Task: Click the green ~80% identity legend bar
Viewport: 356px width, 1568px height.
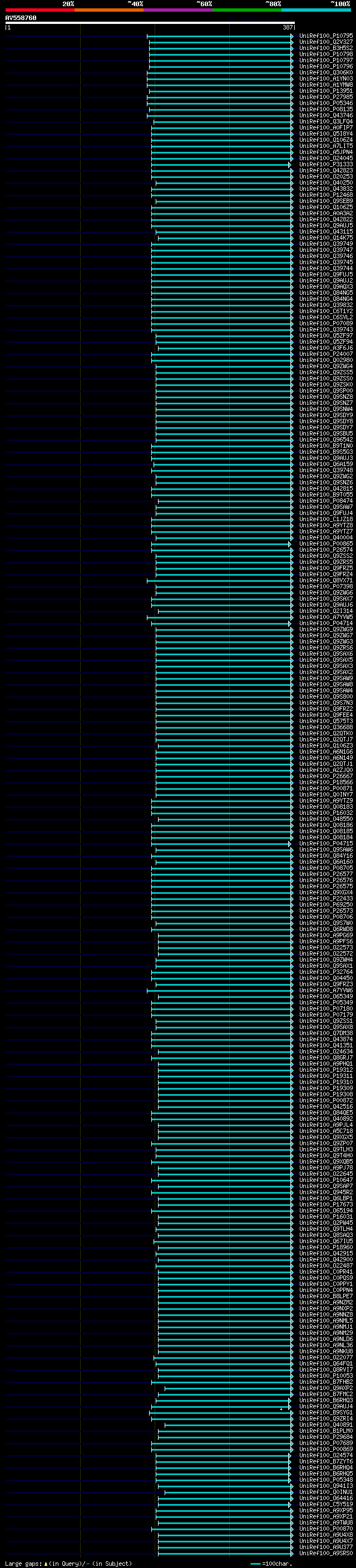Action: tap(246, 10)
